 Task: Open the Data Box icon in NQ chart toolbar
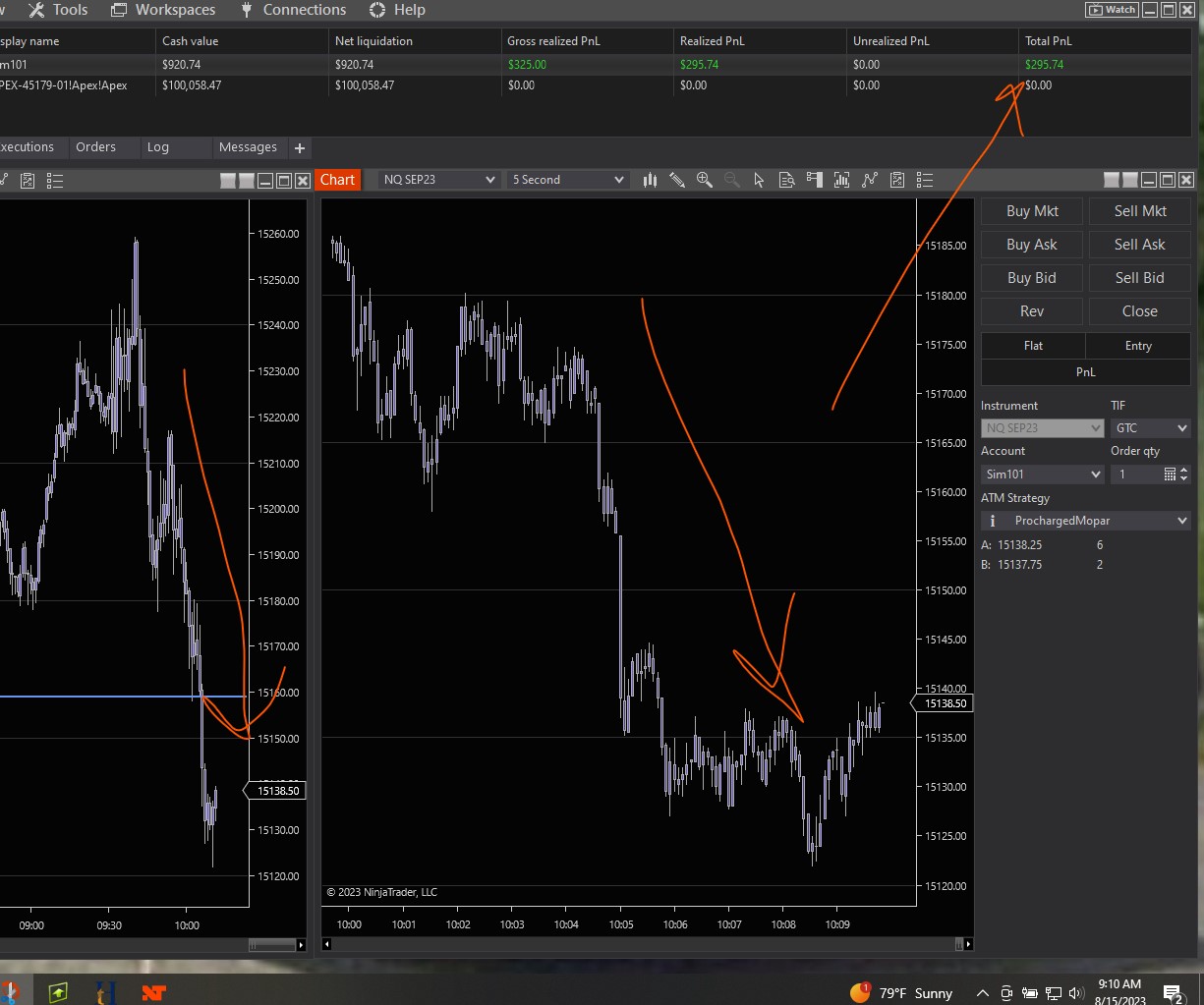point(786,180)
